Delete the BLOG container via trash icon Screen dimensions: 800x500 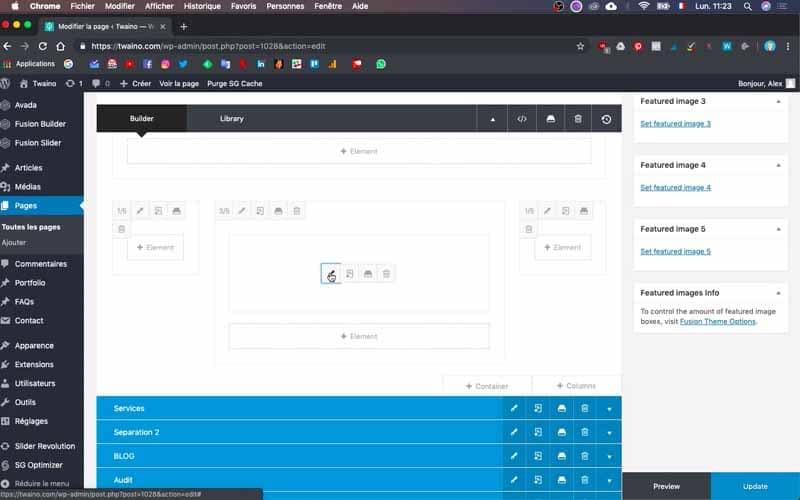point(585,456)
